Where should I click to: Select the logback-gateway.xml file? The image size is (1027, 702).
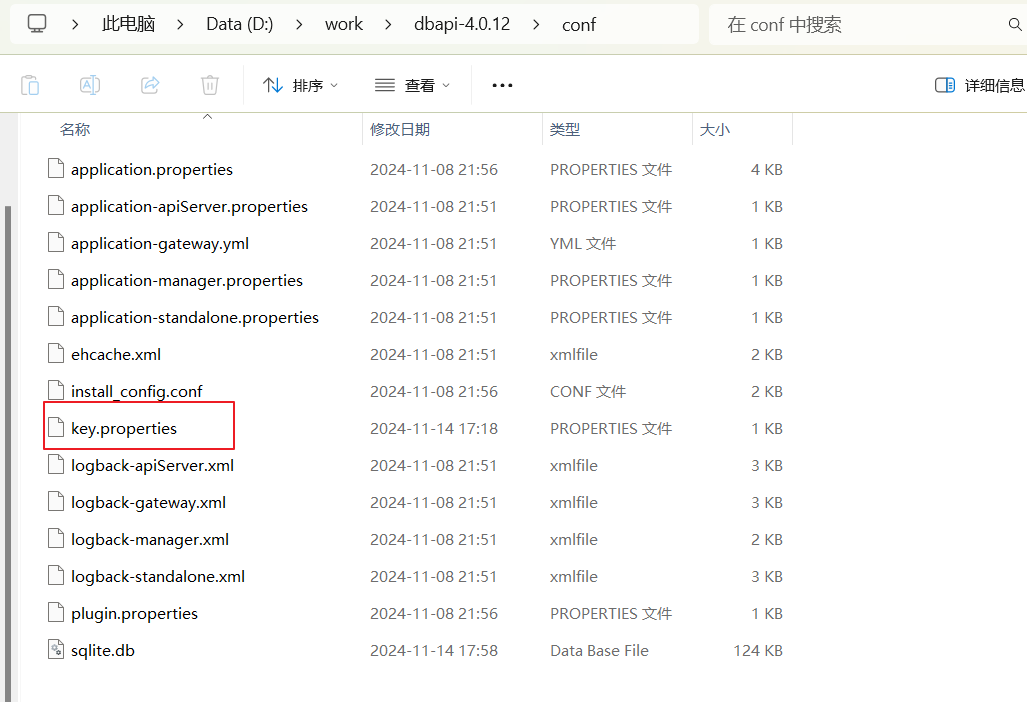149,502
